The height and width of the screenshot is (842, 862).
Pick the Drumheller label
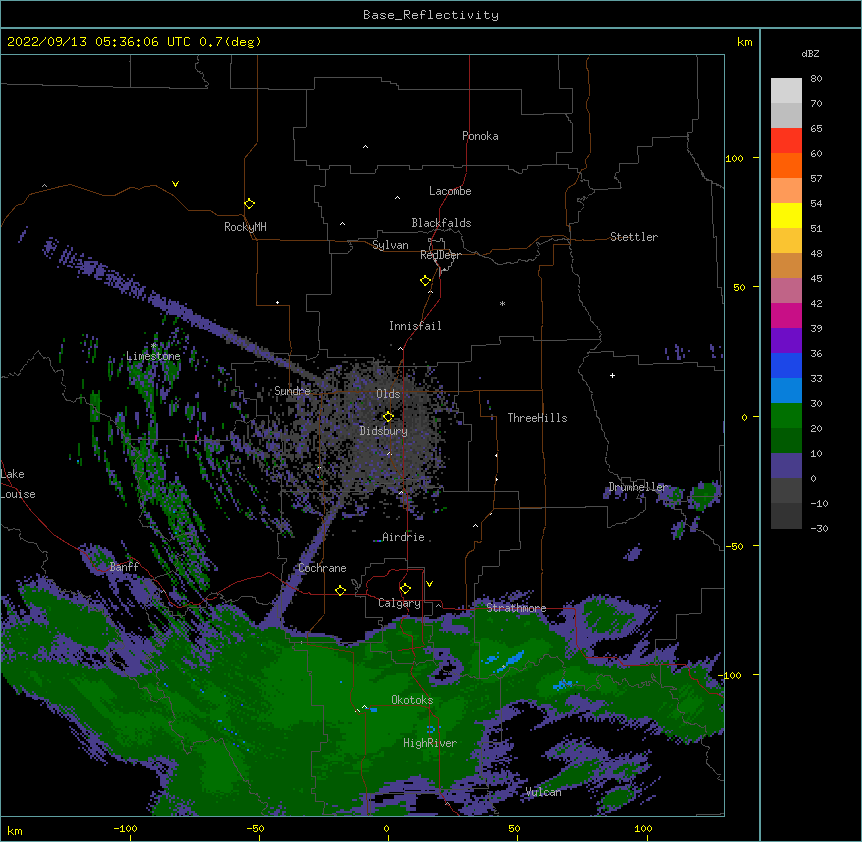tap(638, 487)
